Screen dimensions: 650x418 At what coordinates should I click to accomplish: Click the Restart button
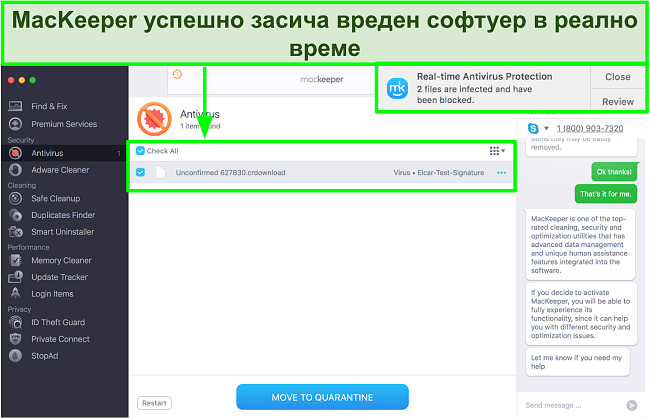coord(154,403)
